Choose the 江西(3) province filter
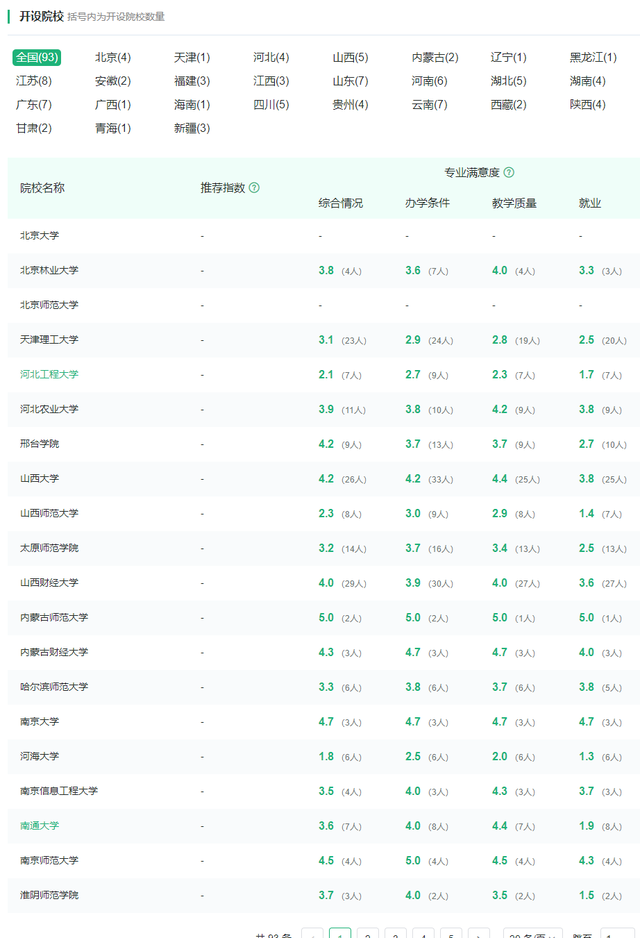Viewport: 640px width, 938px height. click(271, 81)
